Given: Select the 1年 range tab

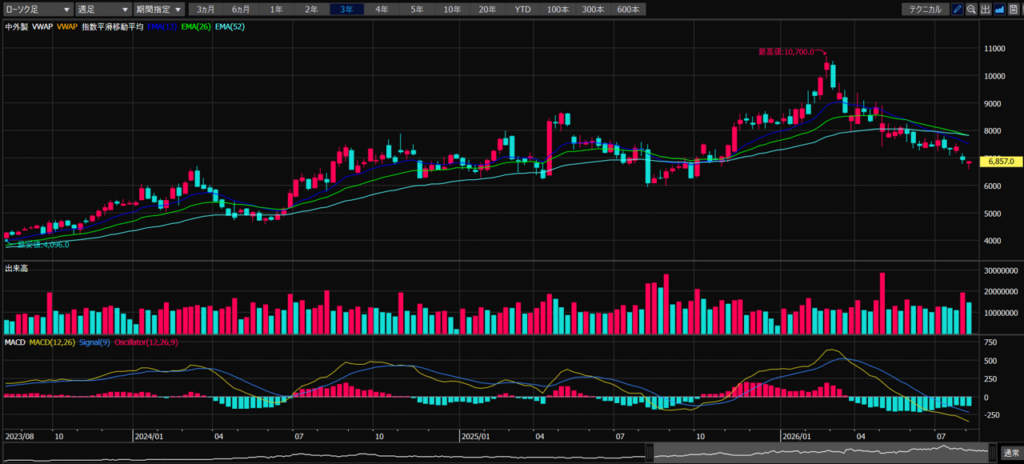Looking at the screenshot, I should (x=276, y=9).
